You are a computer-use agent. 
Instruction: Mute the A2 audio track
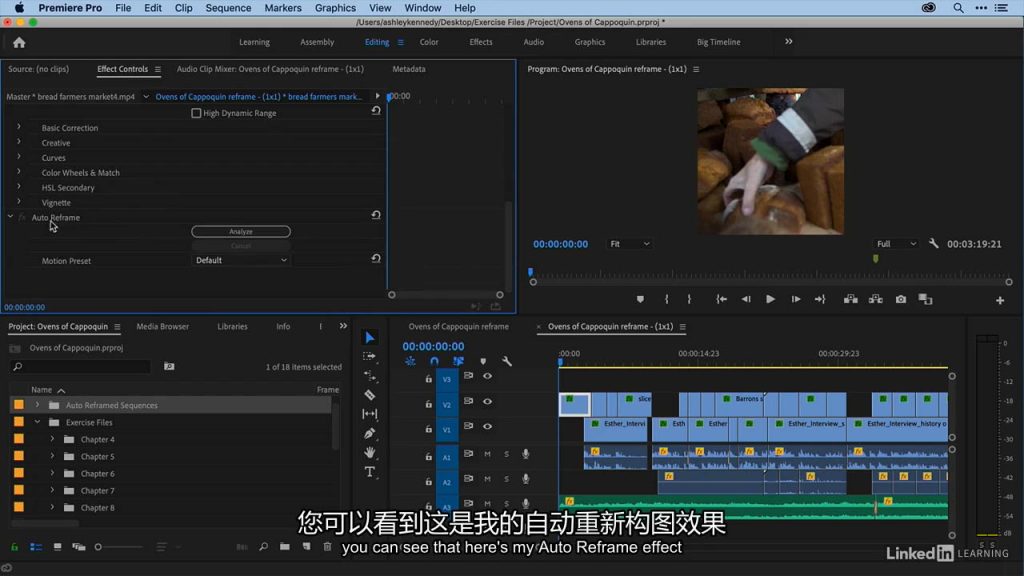(487, 479)
